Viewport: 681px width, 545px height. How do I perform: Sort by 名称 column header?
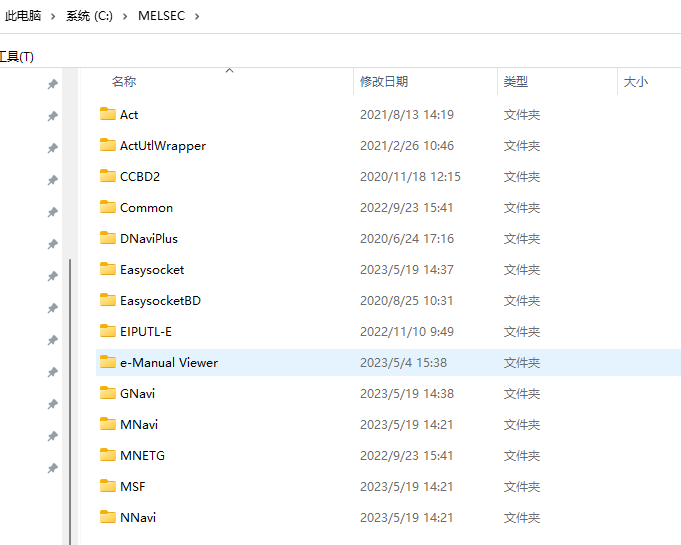point(124,81)
